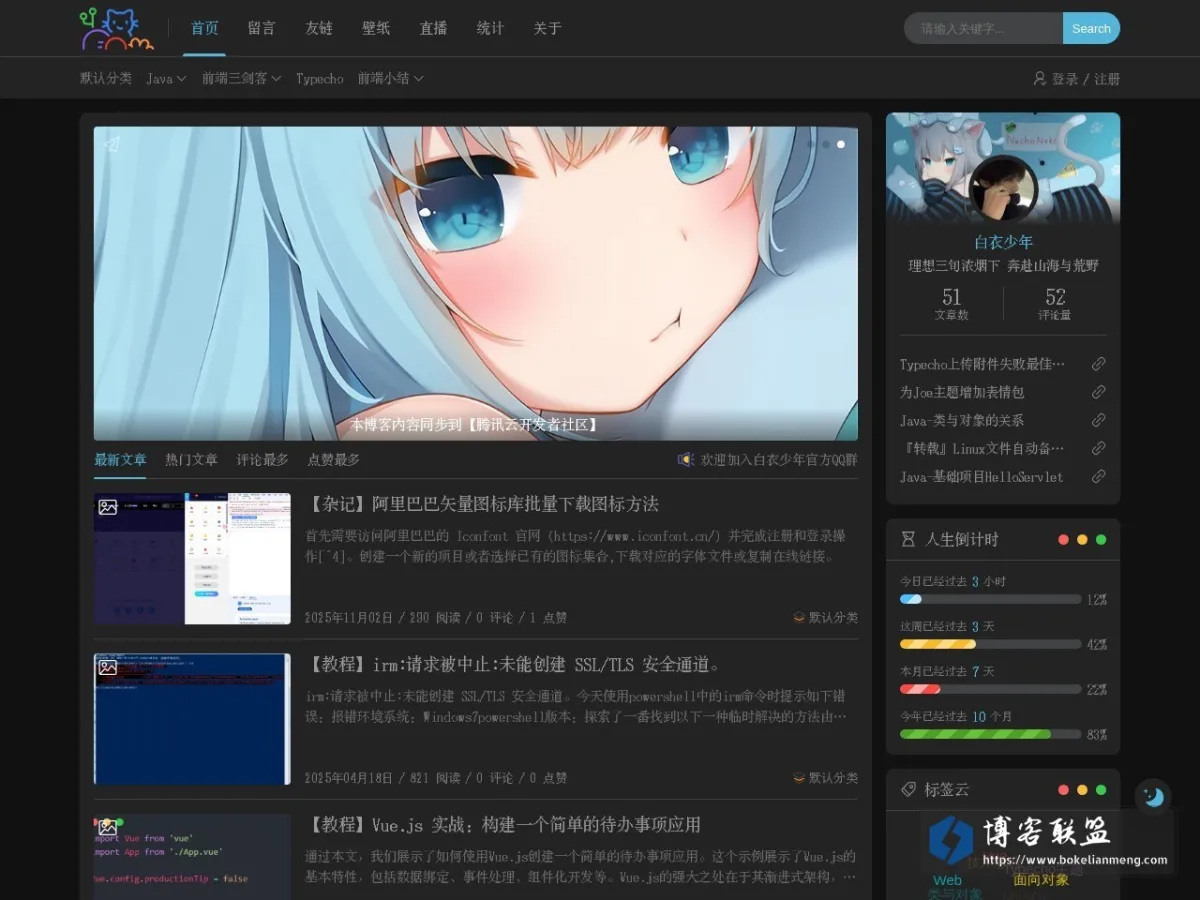Open the 默认分类 category link
This screenshot has width=1200, height=900.
(x=106, y=78)
